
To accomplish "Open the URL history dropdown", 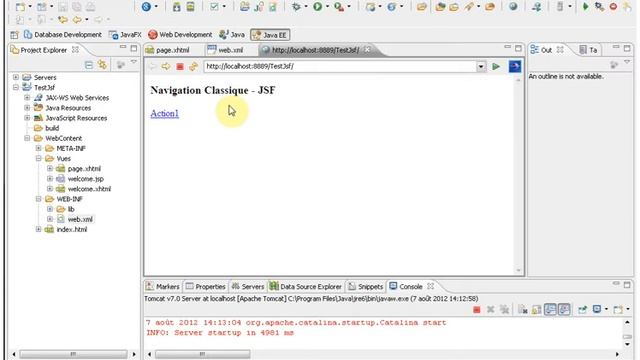I will click(481, 67).
